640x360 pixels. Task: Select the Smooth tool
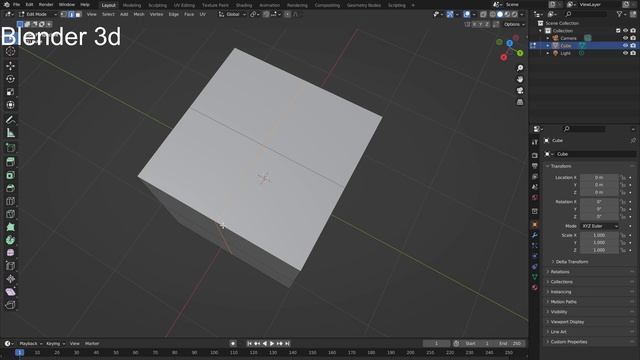click(x=11, y=253)
